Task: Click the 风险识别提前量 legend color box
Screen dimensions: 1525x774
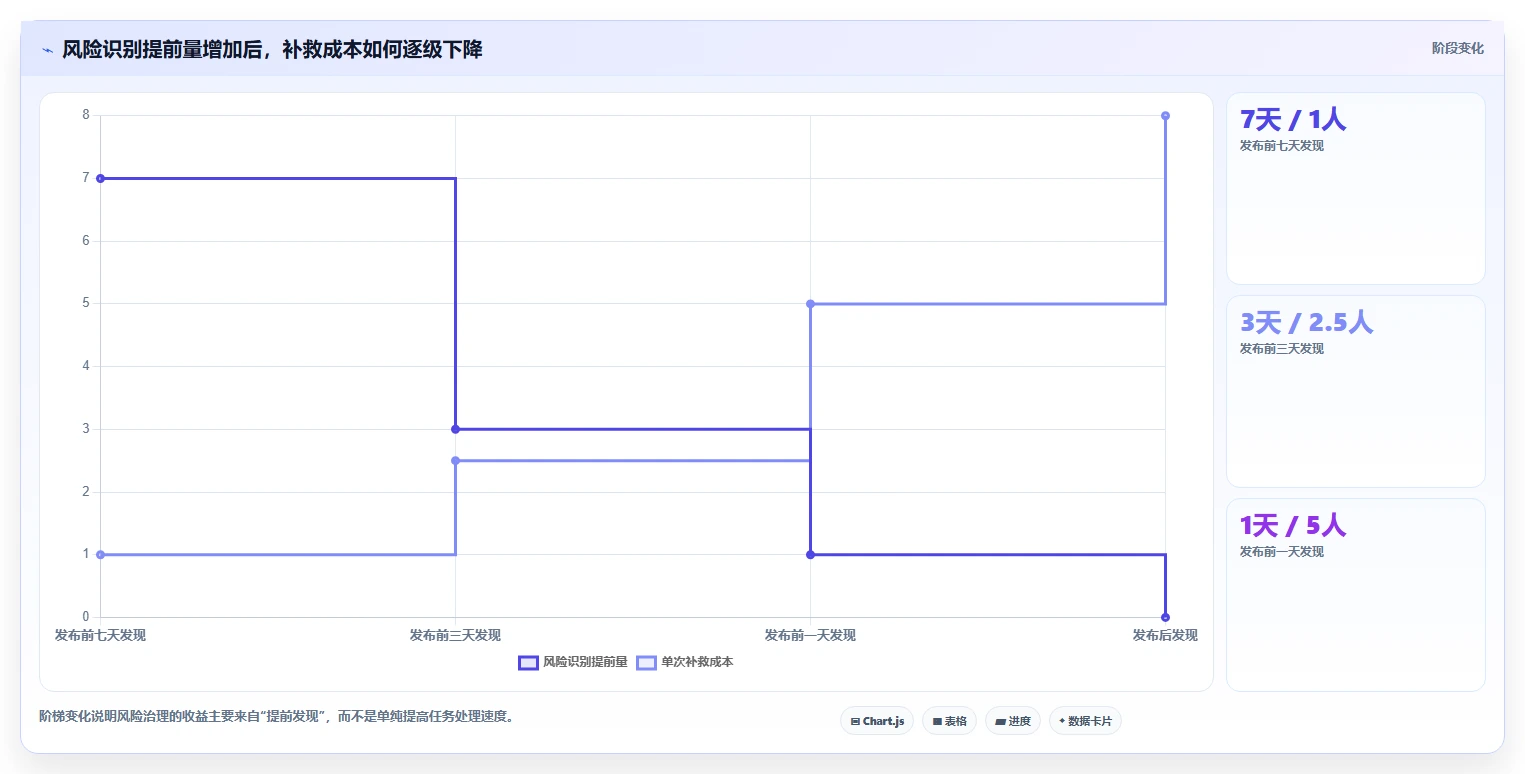Action: pos(528,662)
